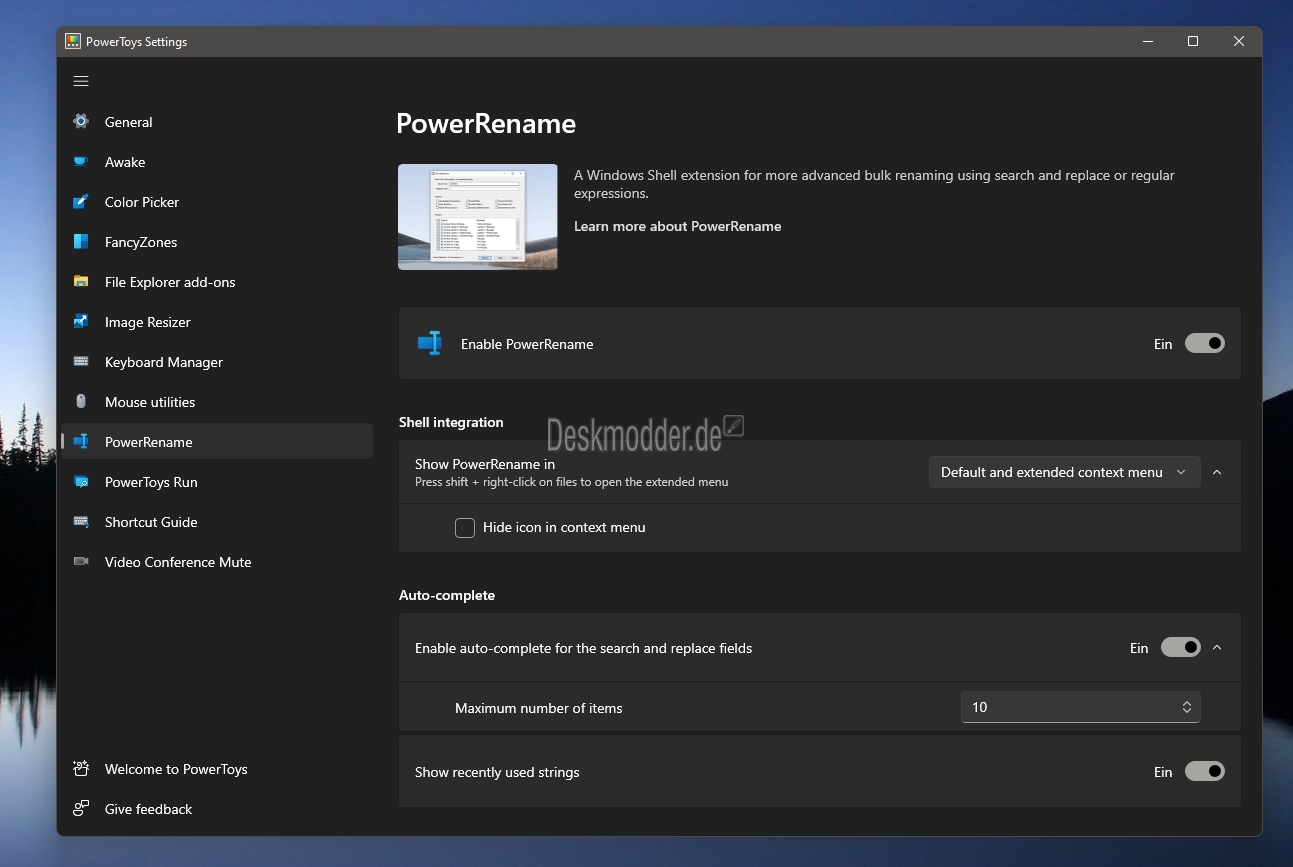Click the hamburger navigation menu icon
1293x867 pixels.
[81, 81]
